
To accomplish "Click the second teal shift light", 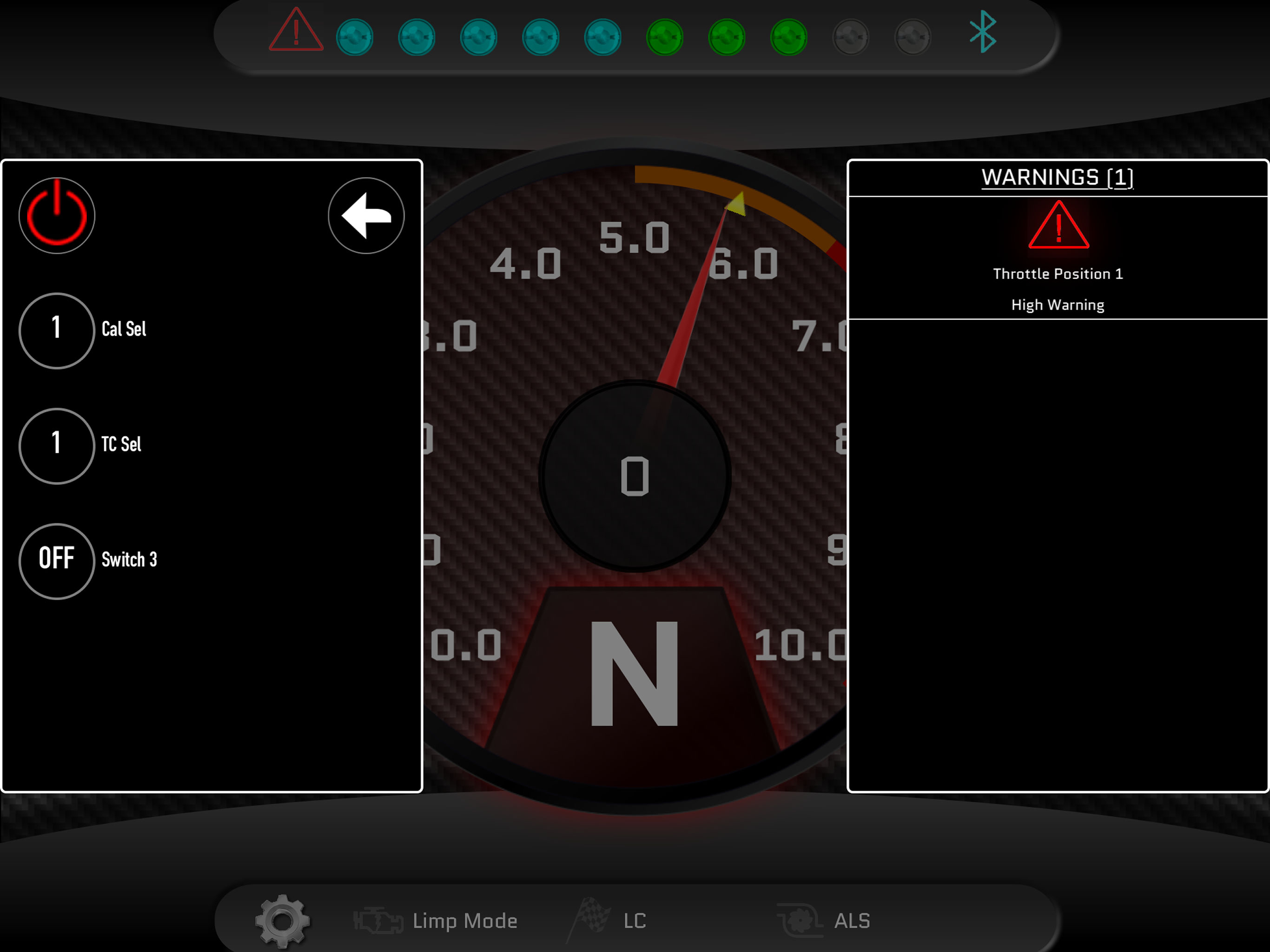I will [417, 37].
